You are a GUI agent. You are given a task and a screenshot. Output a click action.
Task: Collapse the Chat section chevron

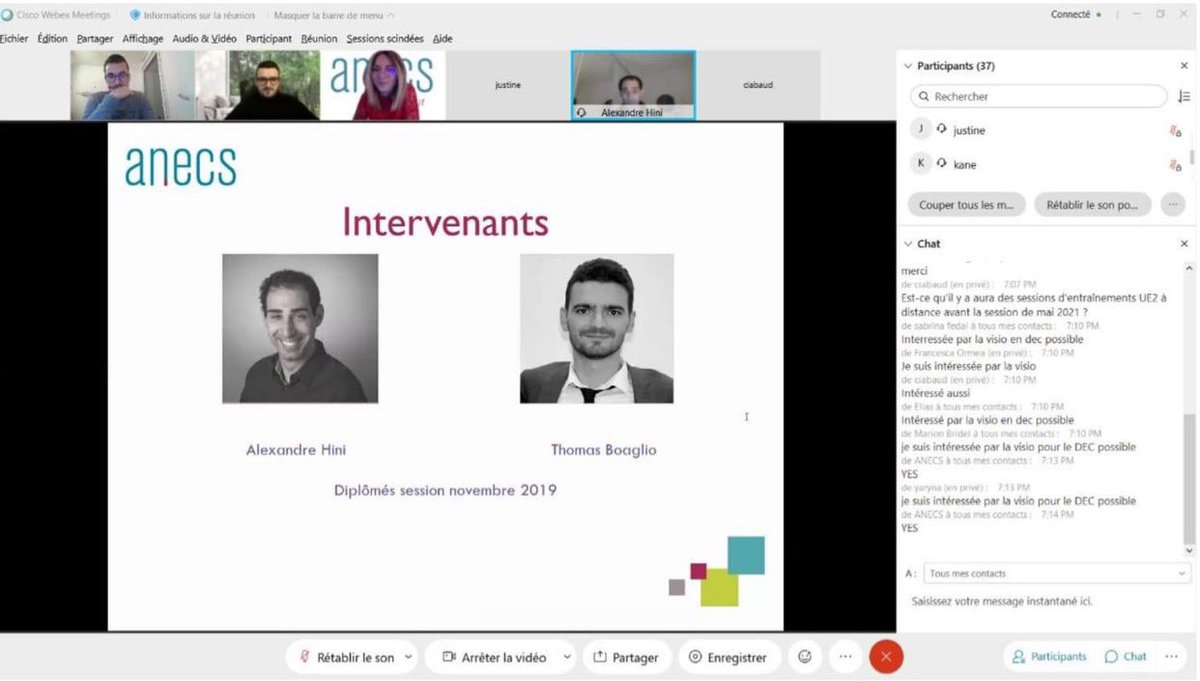click(x=907, y=244)
